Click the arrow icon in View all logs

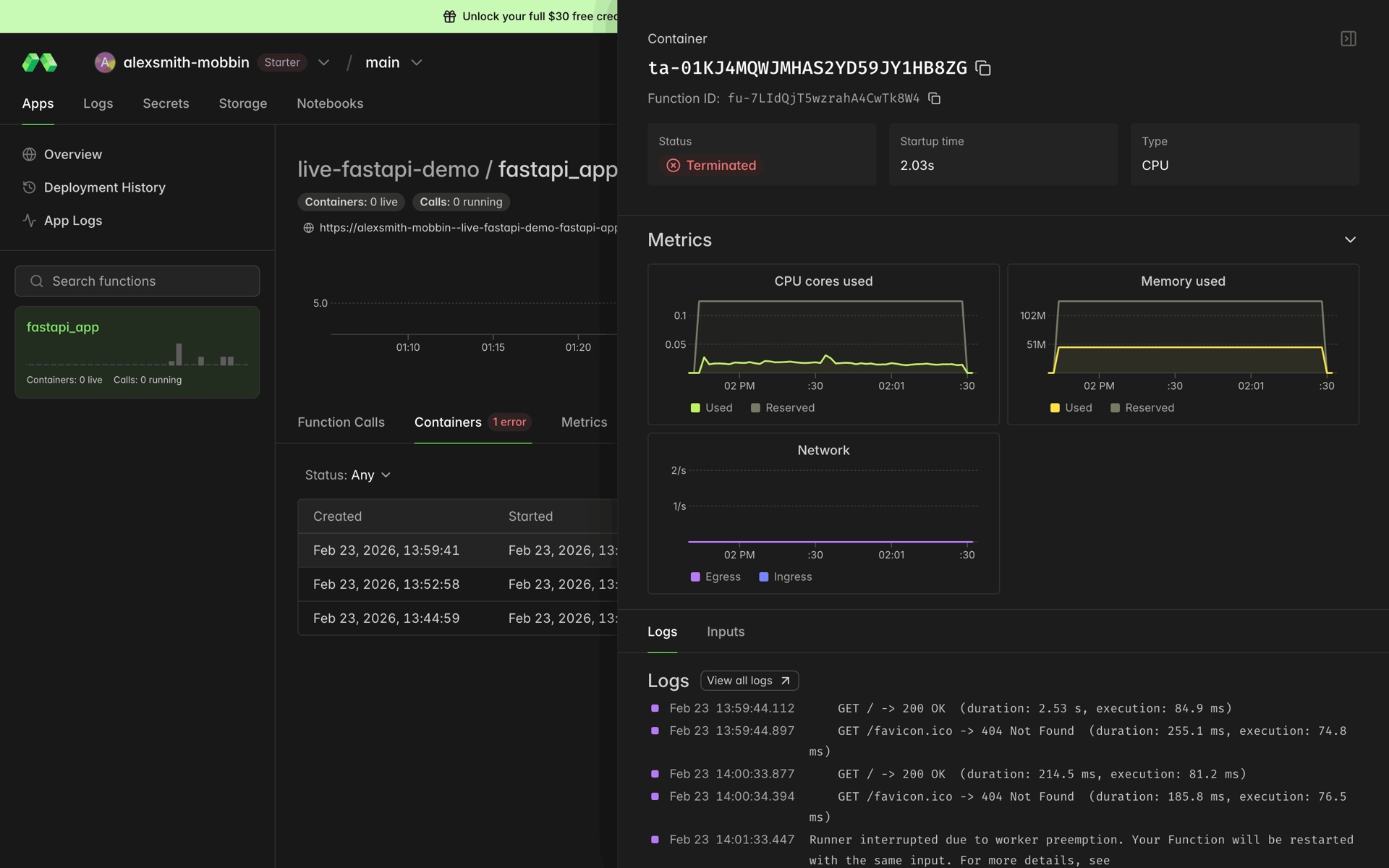(x=786, y=681)
